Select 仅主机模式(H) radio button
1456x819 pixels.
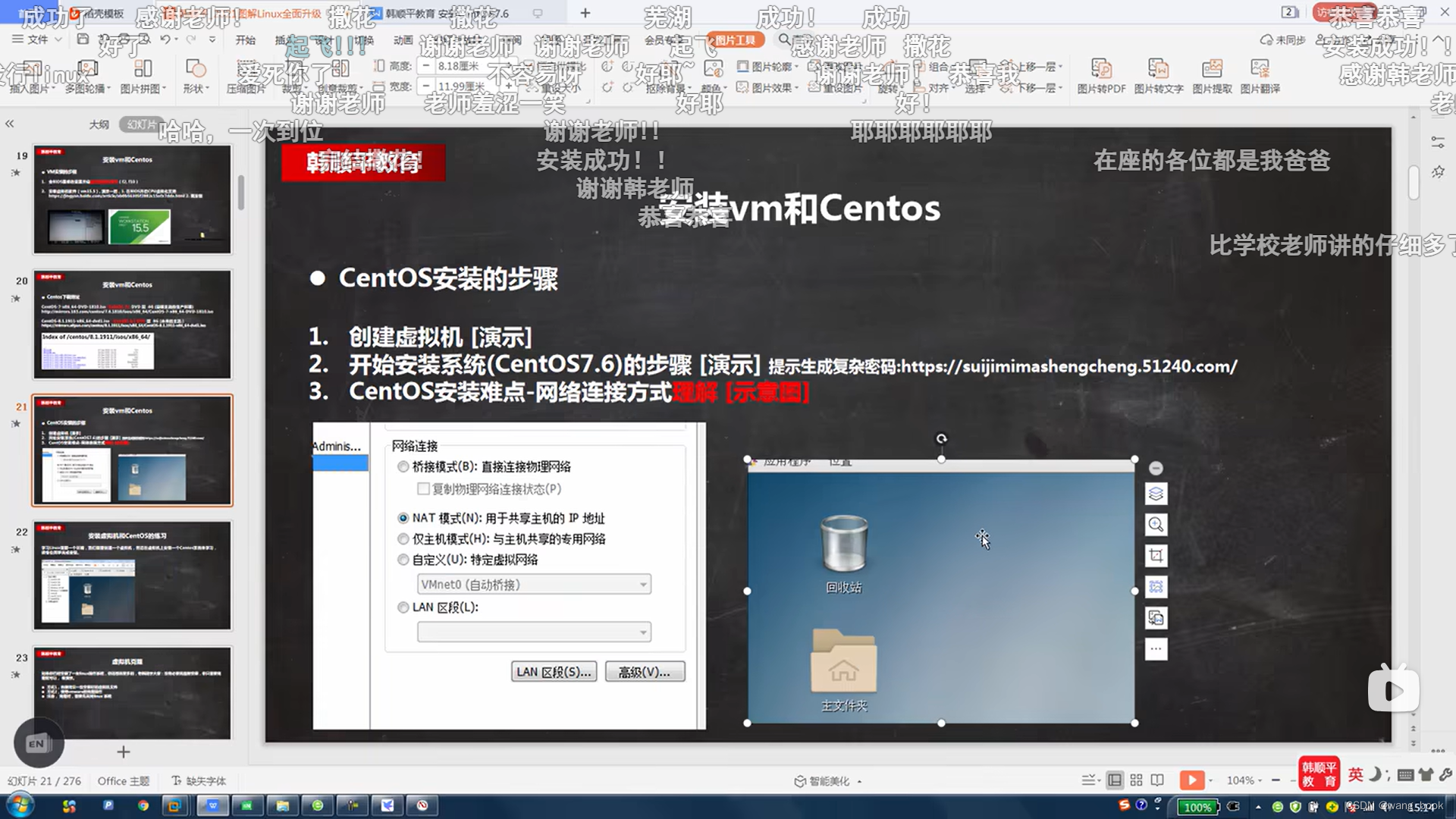coord(403,539)
